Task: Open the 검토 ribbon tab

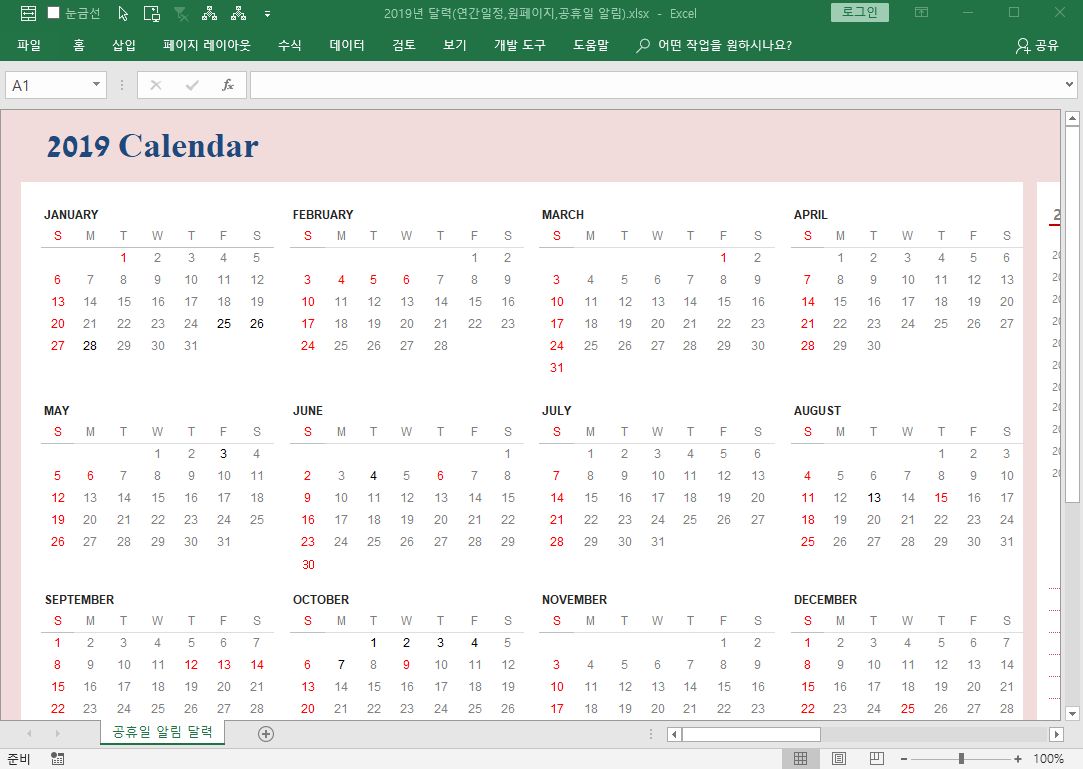Action: [403, 45]
